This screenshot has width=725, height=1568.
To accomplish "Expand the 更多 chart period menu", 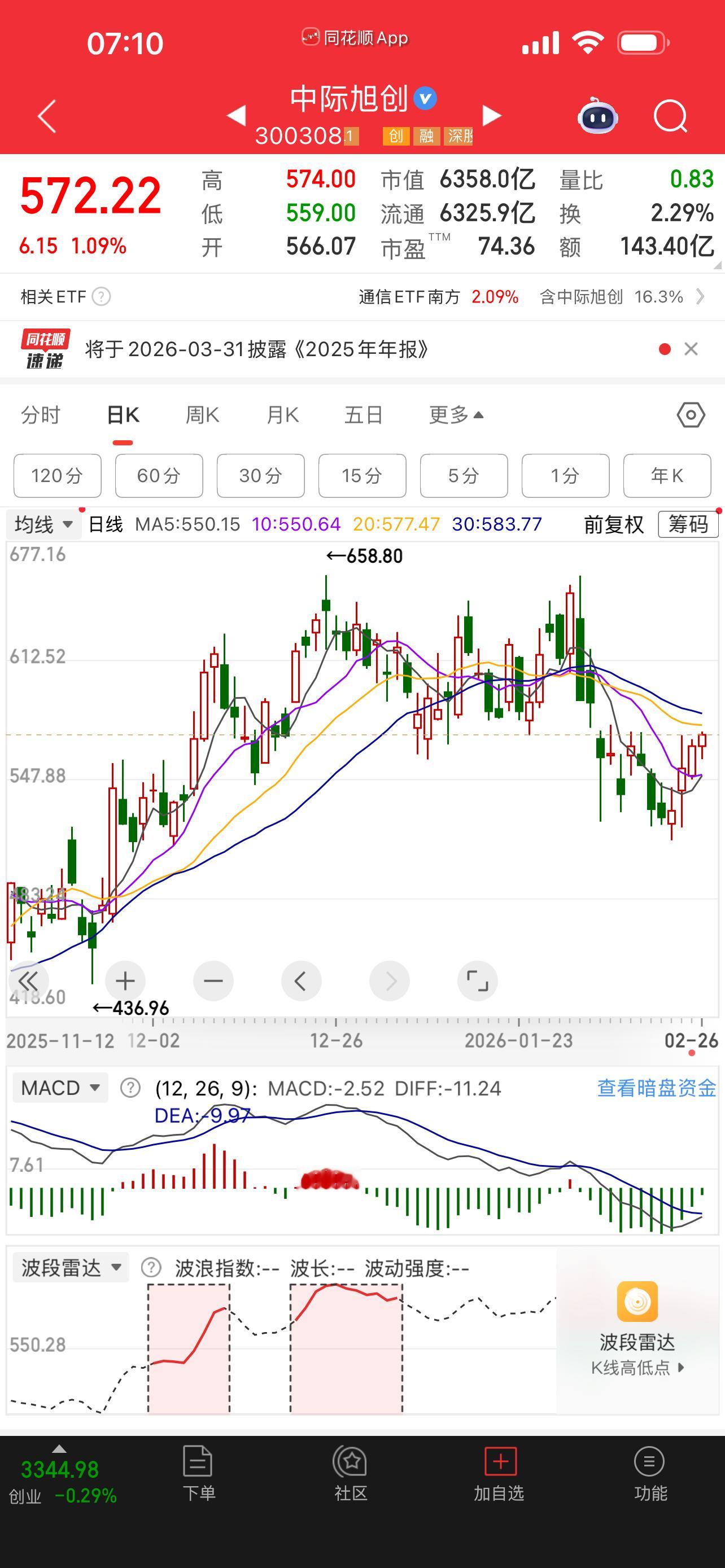I will pos(457,415).
